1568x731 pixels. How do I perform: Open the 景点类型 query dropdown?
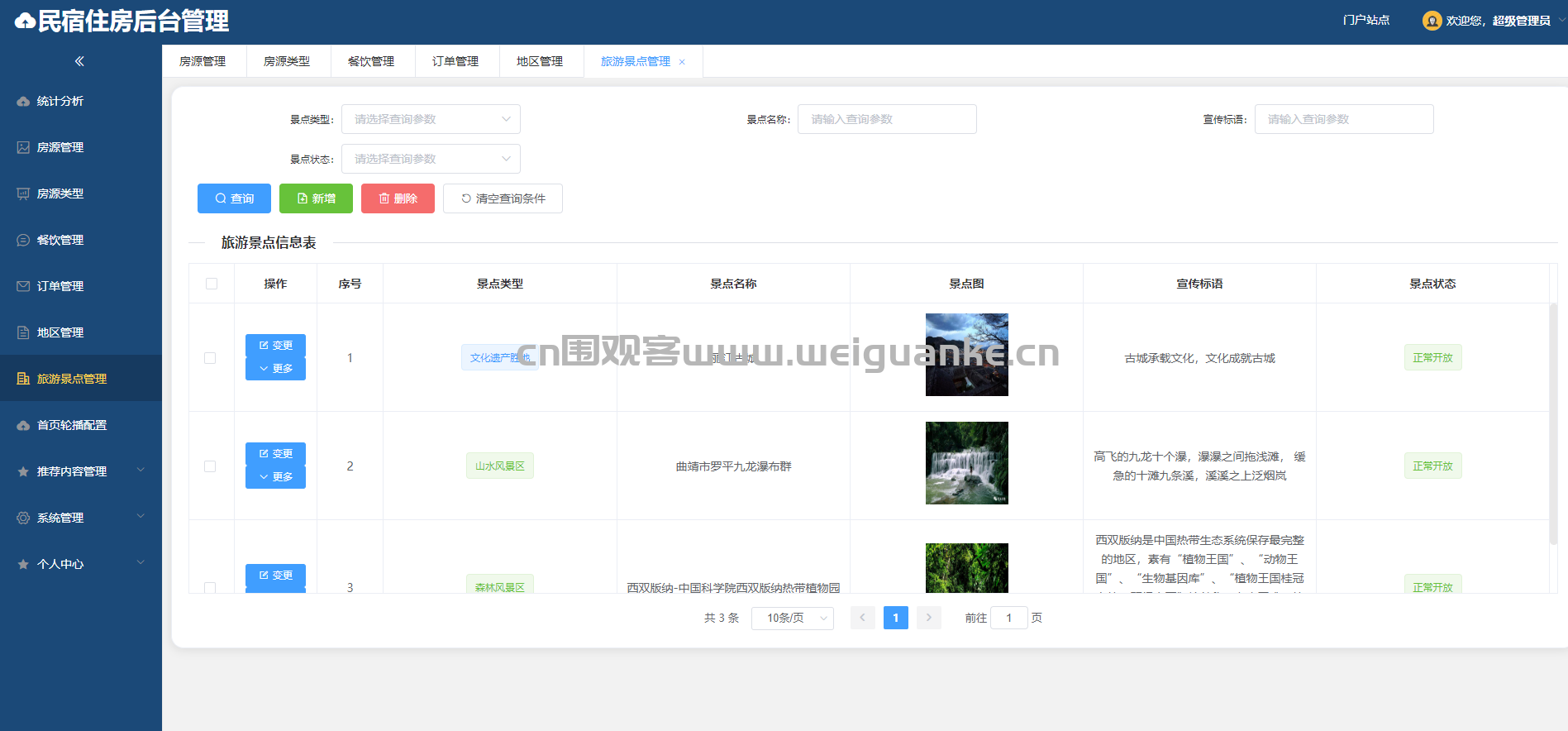(431, 119)
